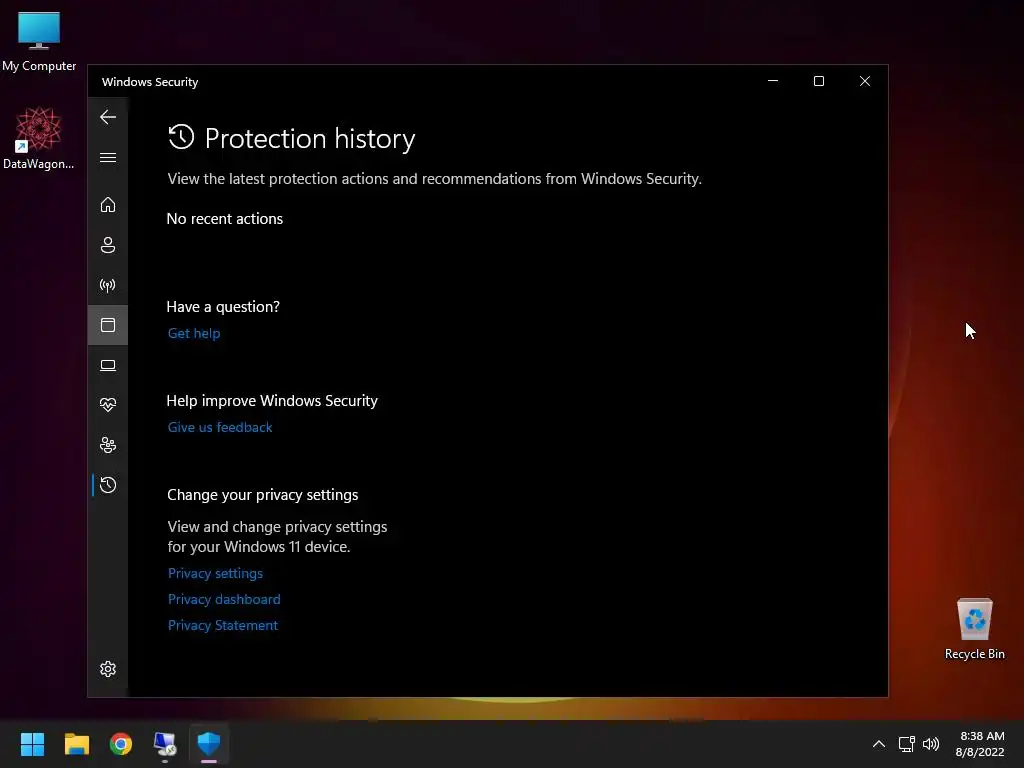Open Account protection person icon
Viewport: 1024px width, 768px height.
click(x=108, y=245)
